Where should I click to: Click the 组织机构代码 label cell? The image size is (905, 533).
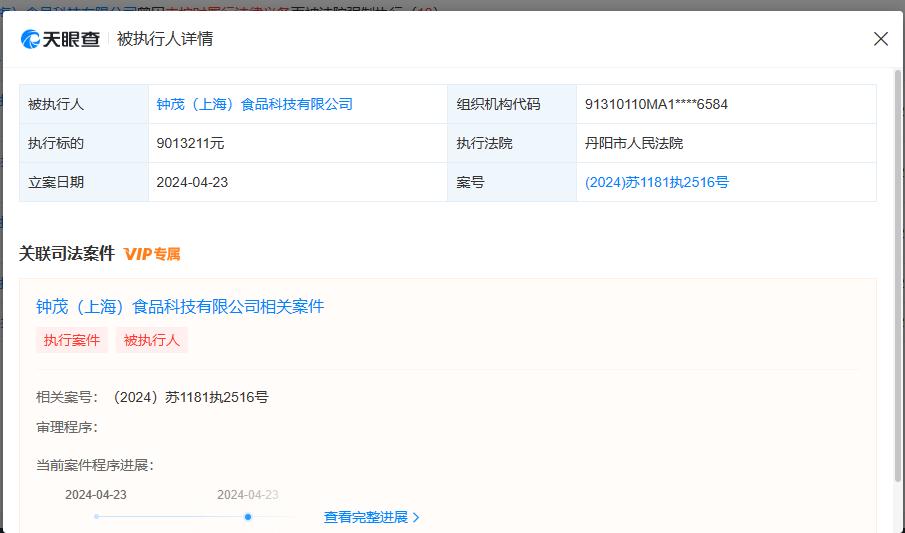tap(512, 105)
